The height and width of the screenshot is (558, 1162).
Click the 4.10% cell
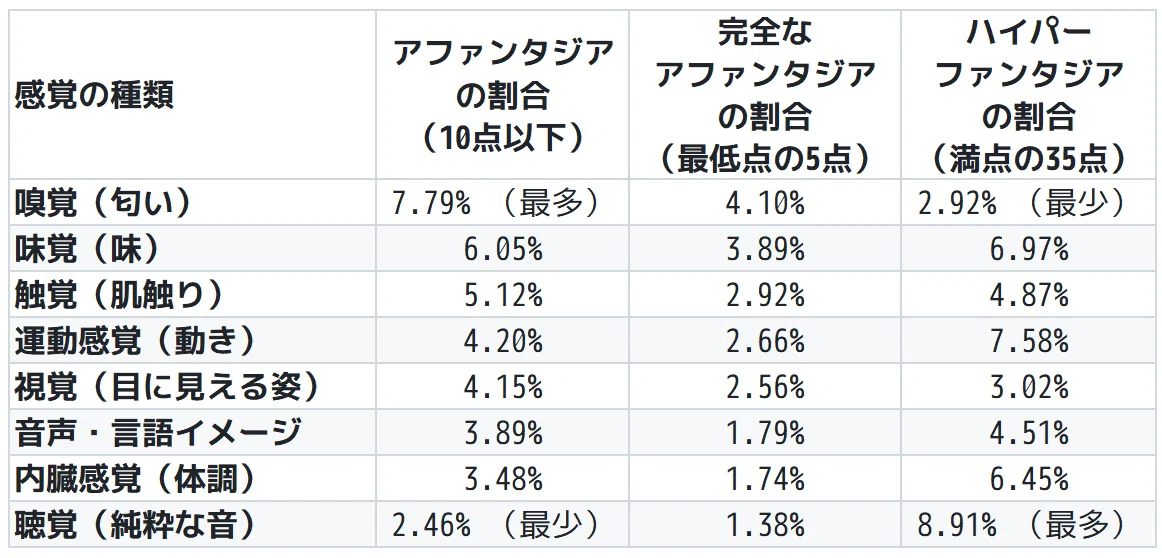765,202
